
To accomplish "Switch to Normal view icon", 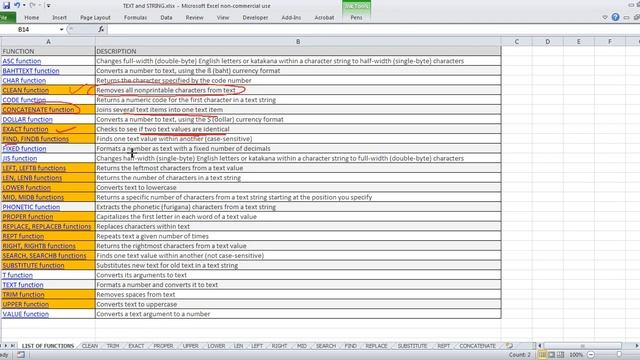I will (542, 355).
